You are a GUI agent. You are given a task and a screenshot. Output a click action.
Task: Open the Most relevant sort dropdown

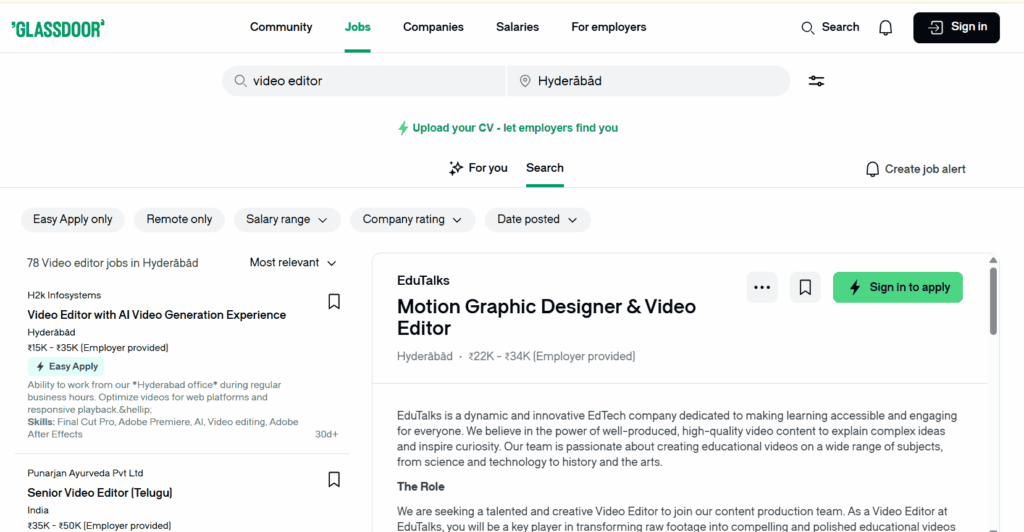pos(293,262)
